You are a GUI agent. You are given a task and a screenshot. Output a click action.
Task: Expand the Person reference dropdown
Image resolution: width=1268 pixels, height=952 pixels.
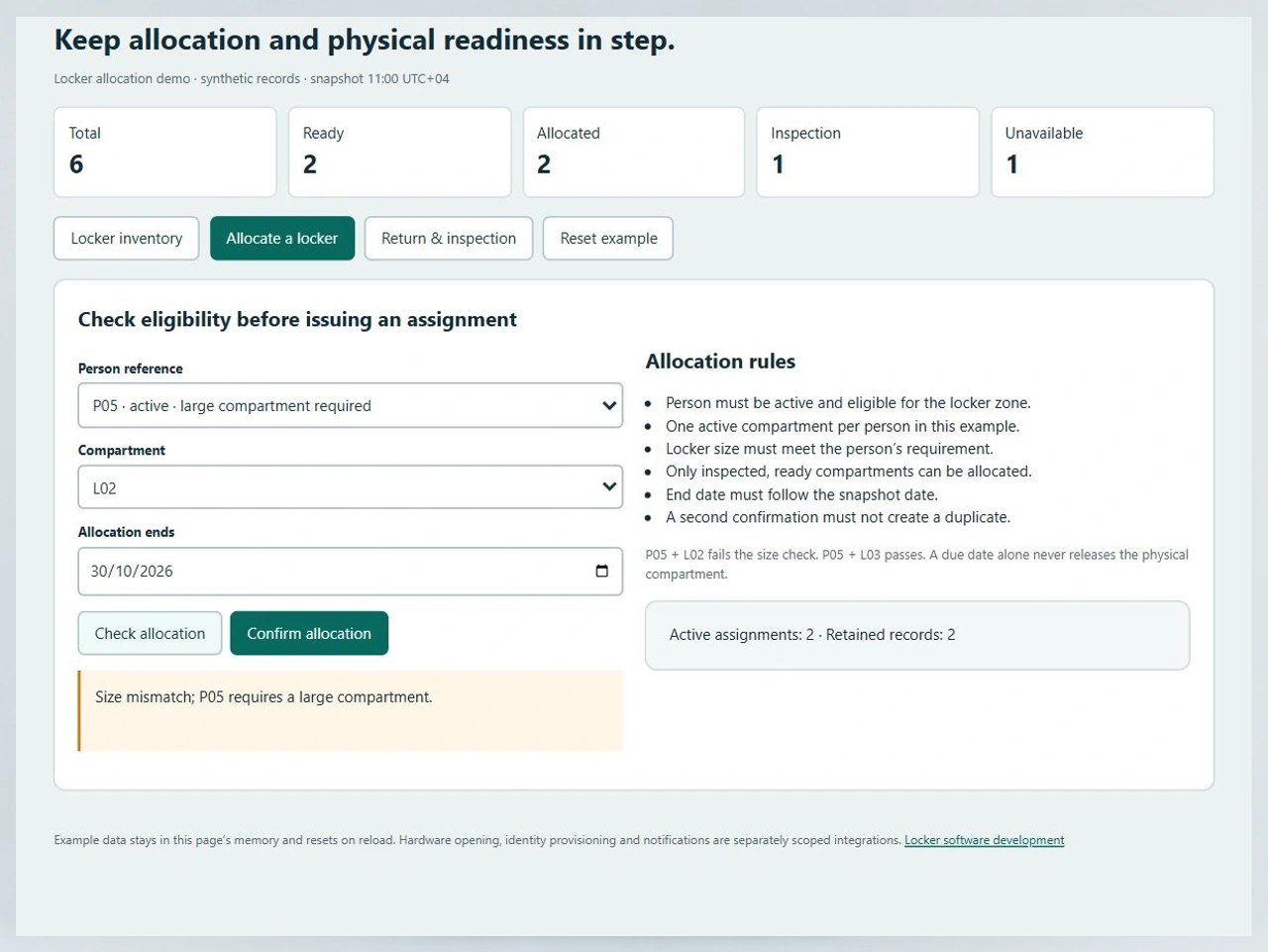[x=351, y=405]
